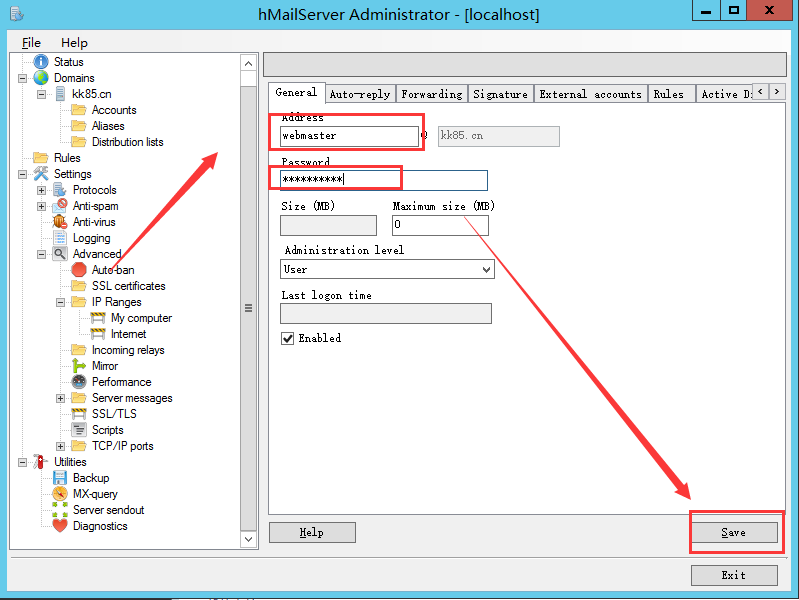Switch to the Auto-reply tab

(360, 94)
